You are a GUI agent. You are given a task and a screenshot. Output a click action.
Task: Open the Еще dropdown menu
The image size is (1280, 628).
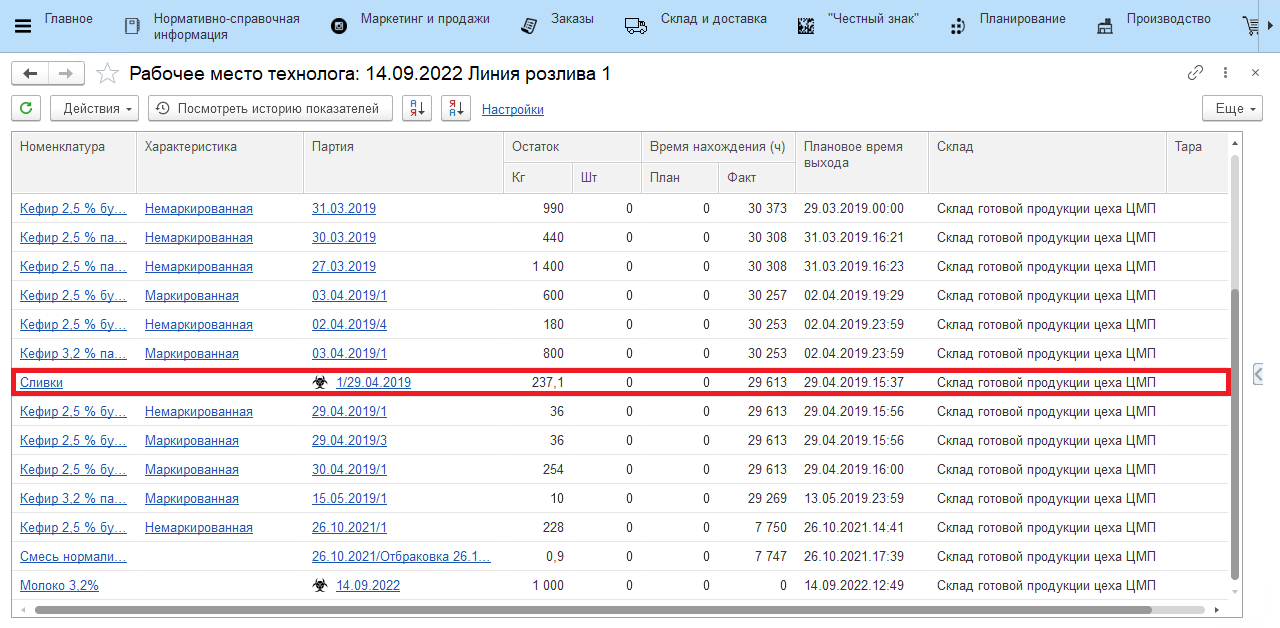coord(1232,109)
